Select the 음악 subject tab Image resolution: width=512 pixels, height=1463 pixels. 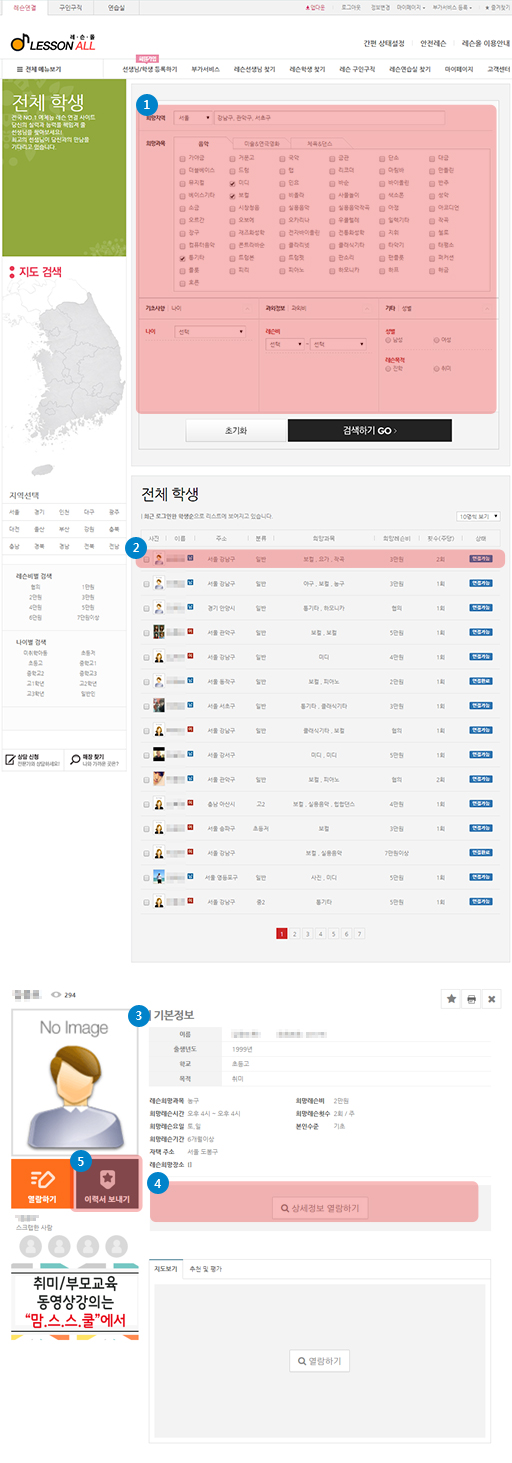coord(204,143)
